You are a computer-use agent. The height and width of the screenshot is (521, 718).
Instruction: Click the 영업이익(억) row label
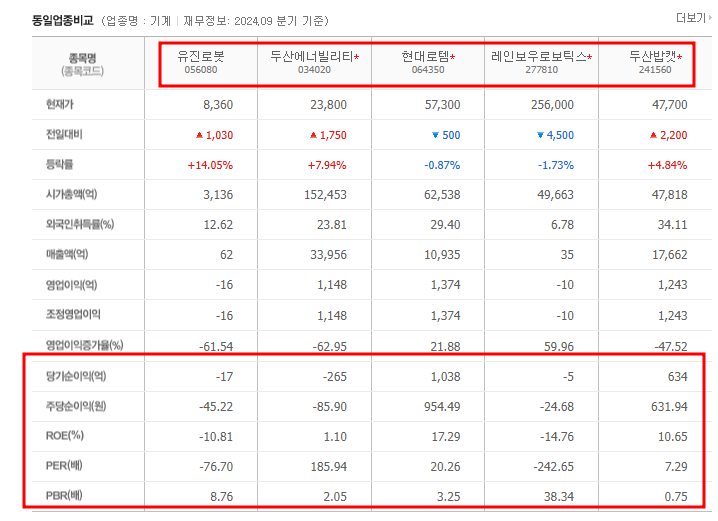coord(71,285)
